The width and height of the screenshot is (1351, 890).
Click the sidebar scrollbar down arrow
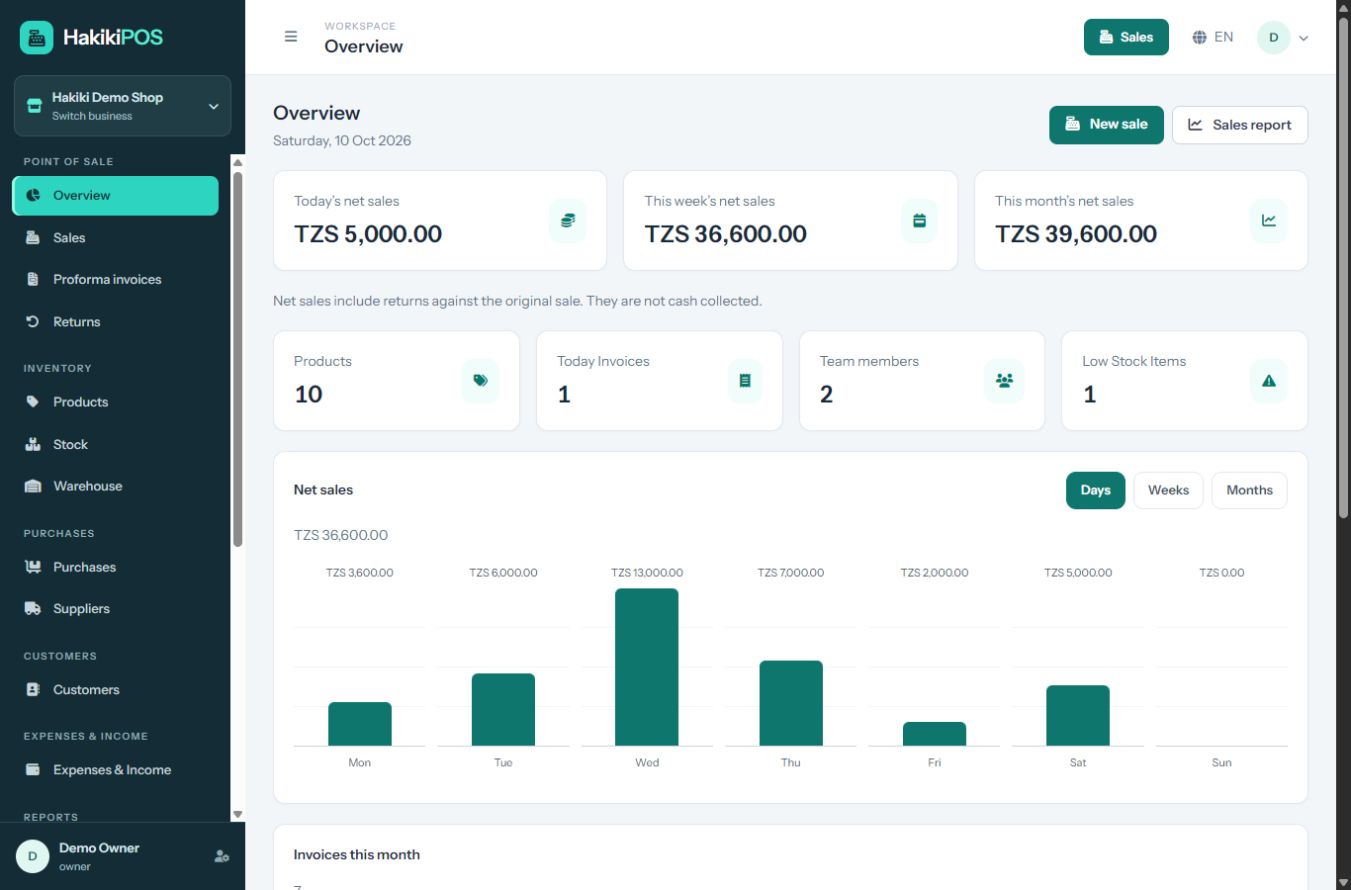[x=238, y=815]
